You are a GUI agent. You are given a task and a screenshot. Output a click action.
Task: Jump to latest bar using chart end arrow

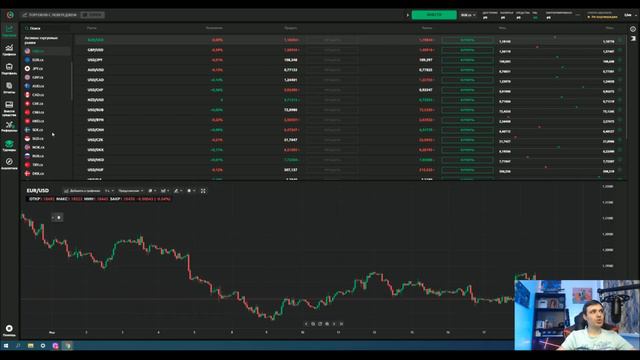(341, 324)
